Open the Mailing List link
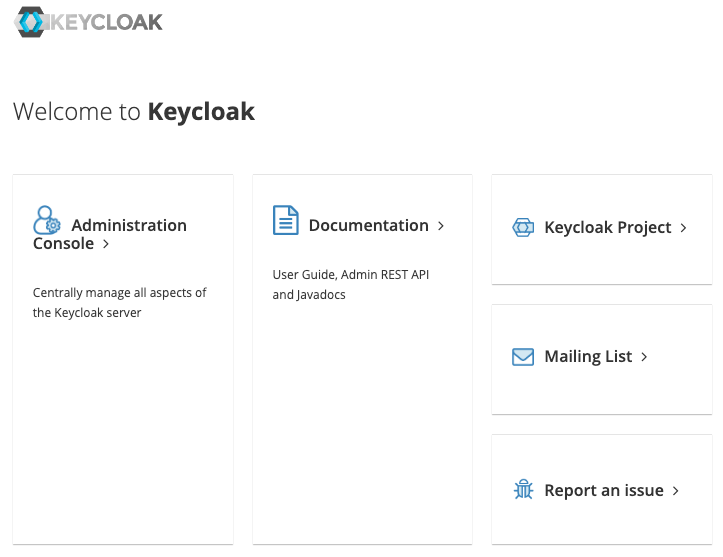Screen dimensions: 723x557 click(x=588, y=356)
